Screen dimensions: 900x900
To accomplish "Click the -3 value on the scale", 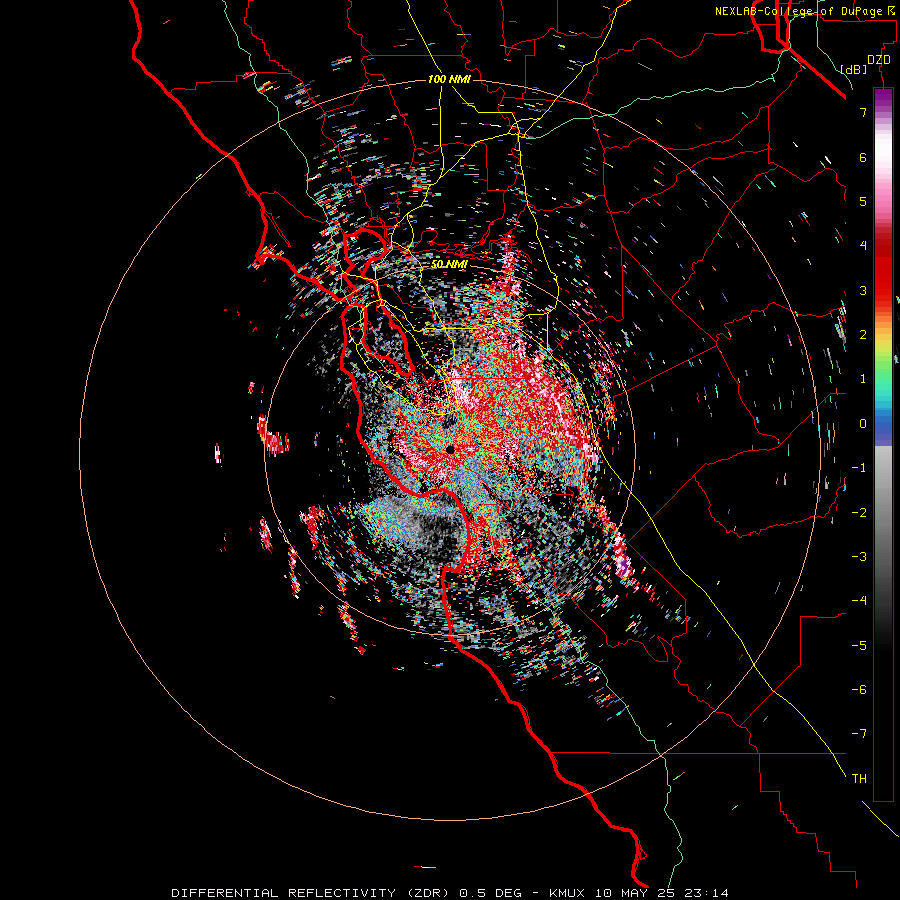I will 859,557.
